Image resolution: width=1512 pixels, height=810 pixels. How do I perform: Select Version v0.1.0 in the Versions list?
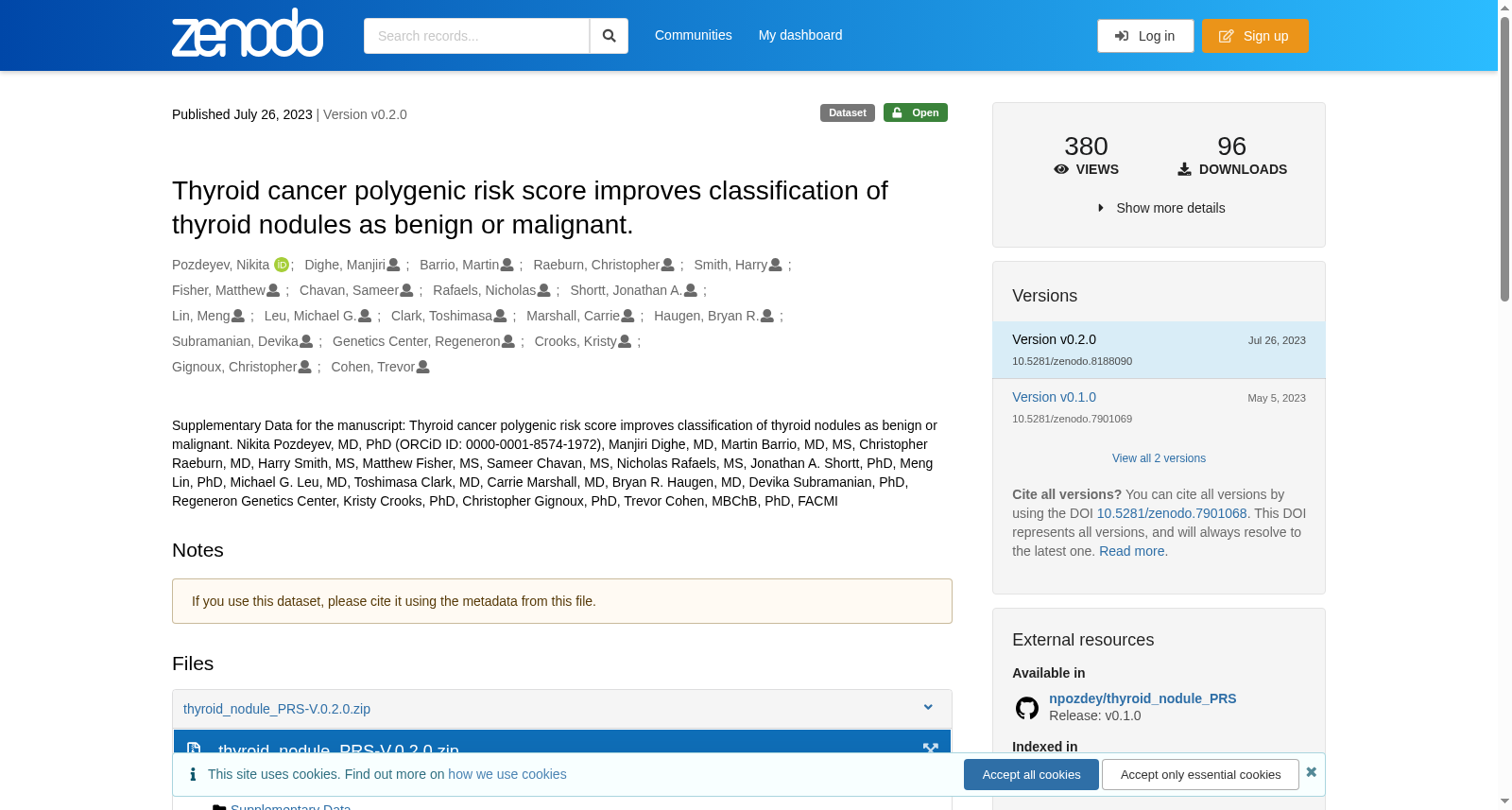point(1054,397)
